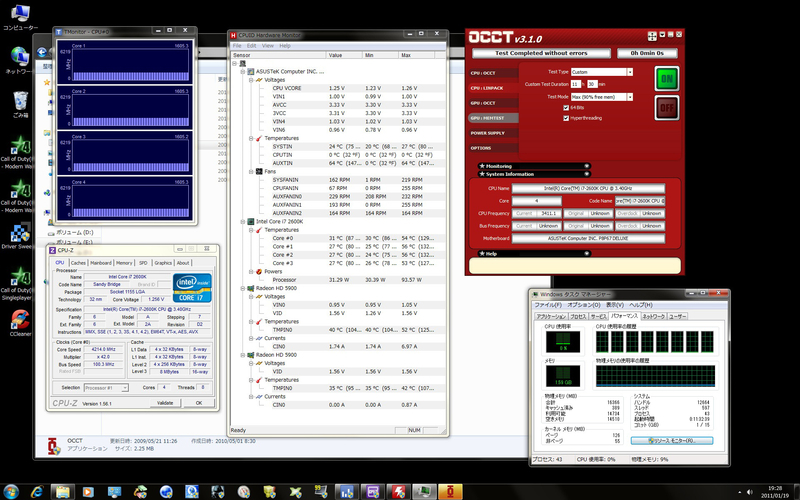
Task: Open the GPU : OCCT tab
Action: pos(492,103)
